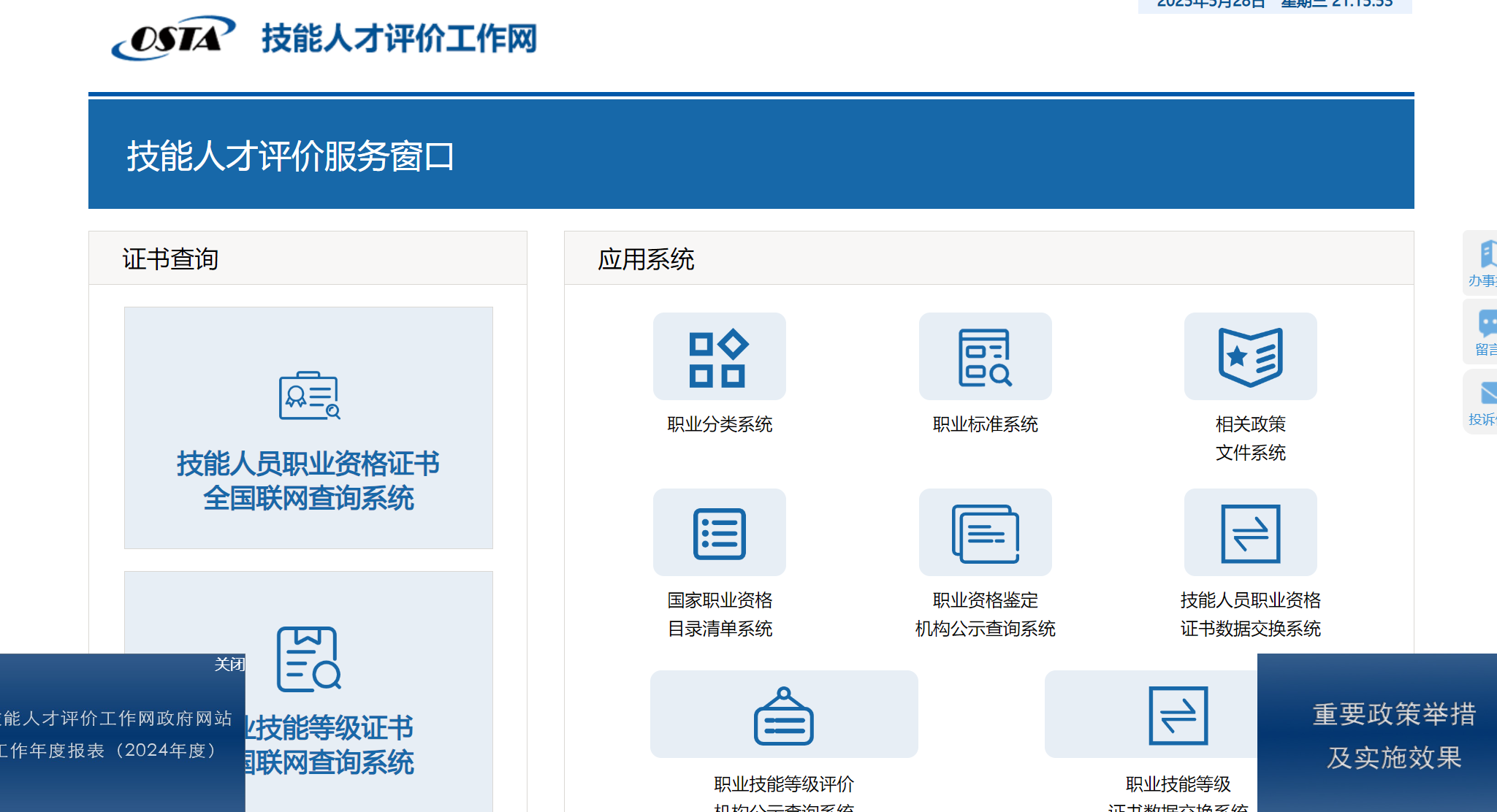Open the 职业分类系统 grid icon

coord(719,356)
